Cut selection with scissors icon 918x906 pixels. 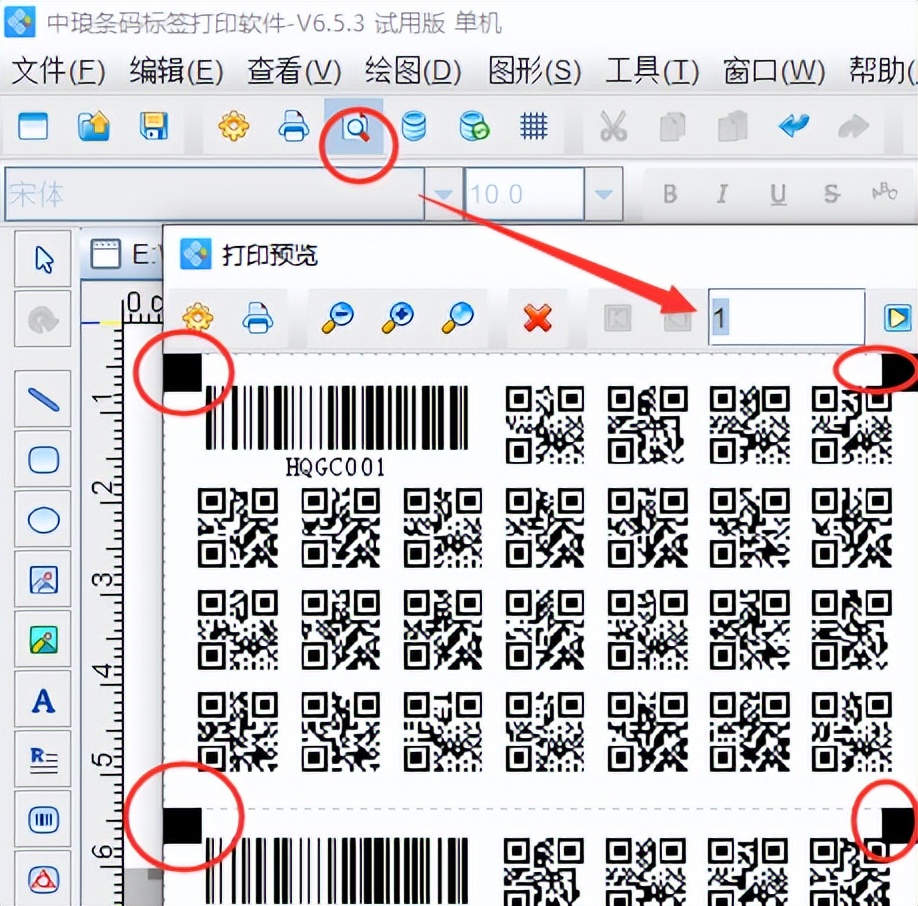[x=613, y=126]
